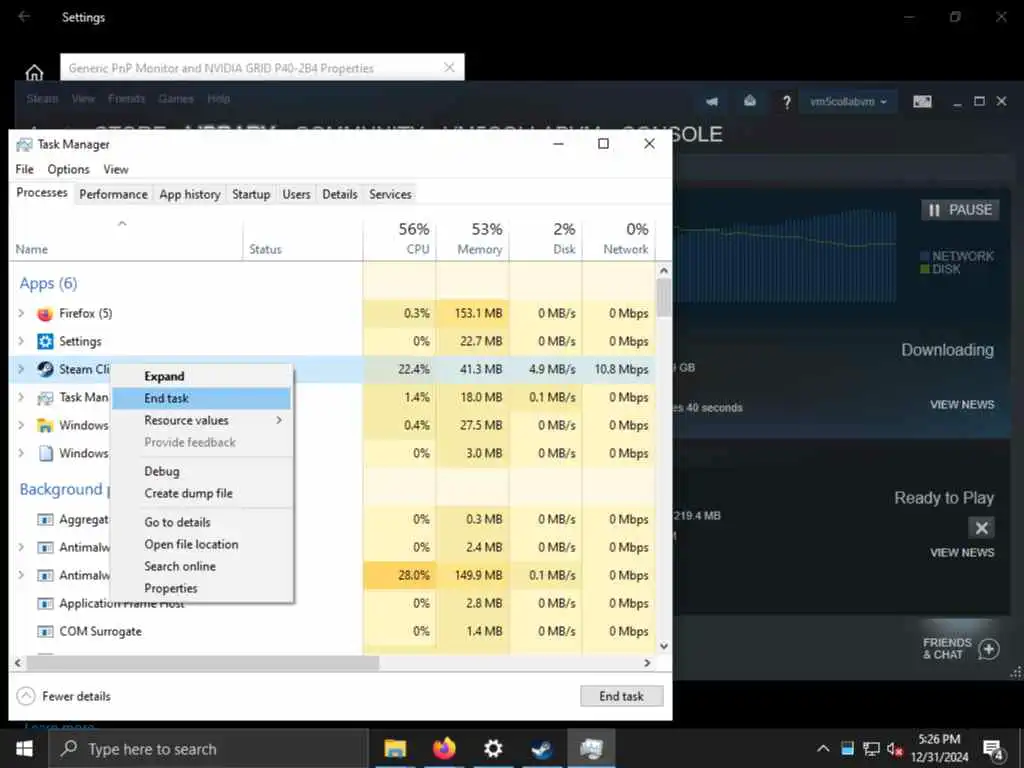The image size is (1024, 768).
Task: Switch to the Details tab
Action: point(340,194)
